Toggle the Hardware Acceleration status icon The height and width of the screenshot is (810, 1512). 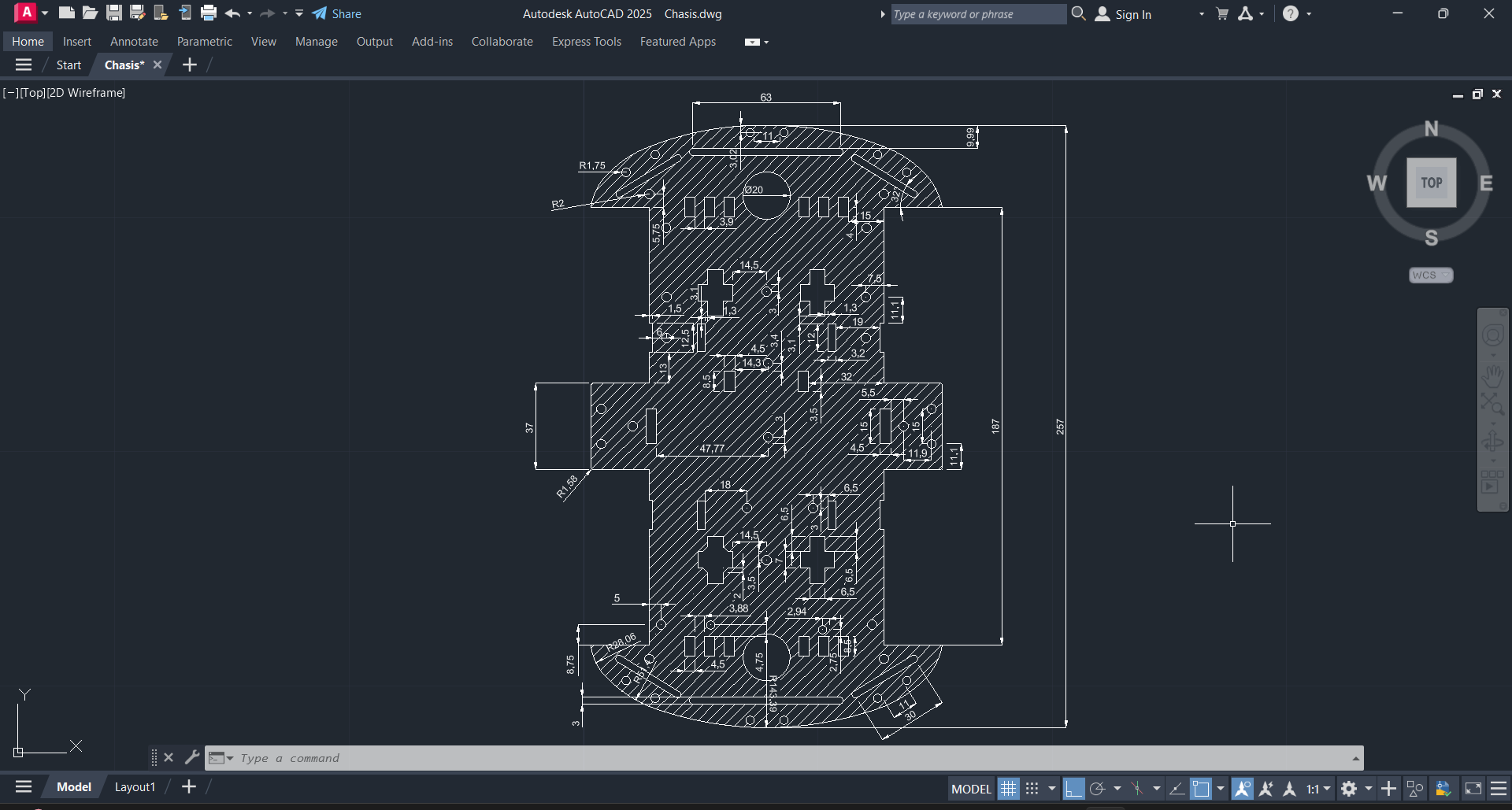(1443, 788)
